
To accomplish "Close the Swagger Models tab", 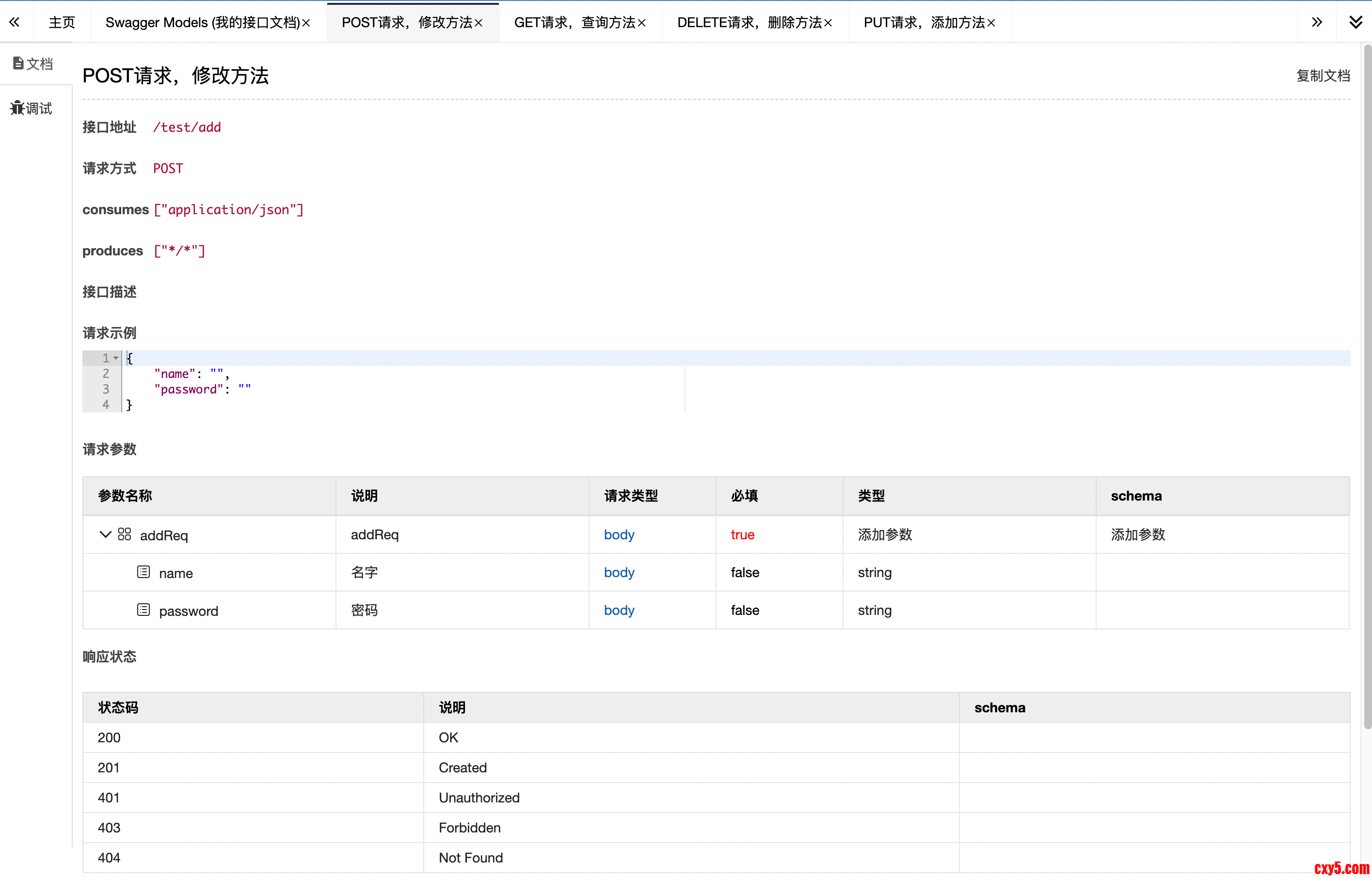I will (306, 23).
